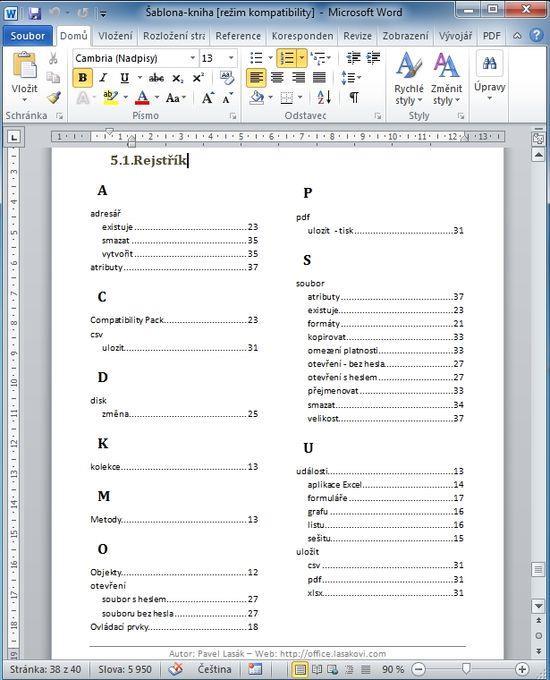Screen dimensions: 550x680
Task: Open the Odstavec paragraph dialog launcher
Action: coord(378,116)
